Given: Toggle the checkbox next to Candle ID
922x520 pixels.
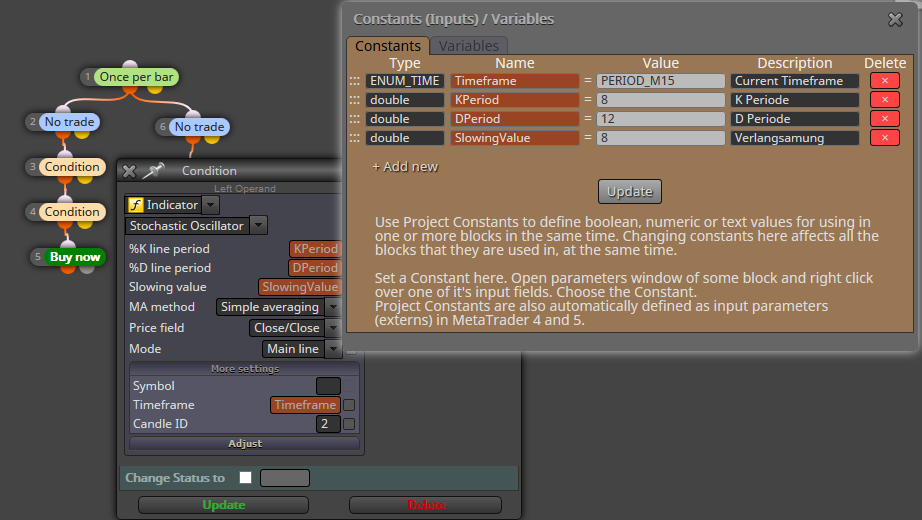Looking at the screenshot, I should [x=349, y=424].
